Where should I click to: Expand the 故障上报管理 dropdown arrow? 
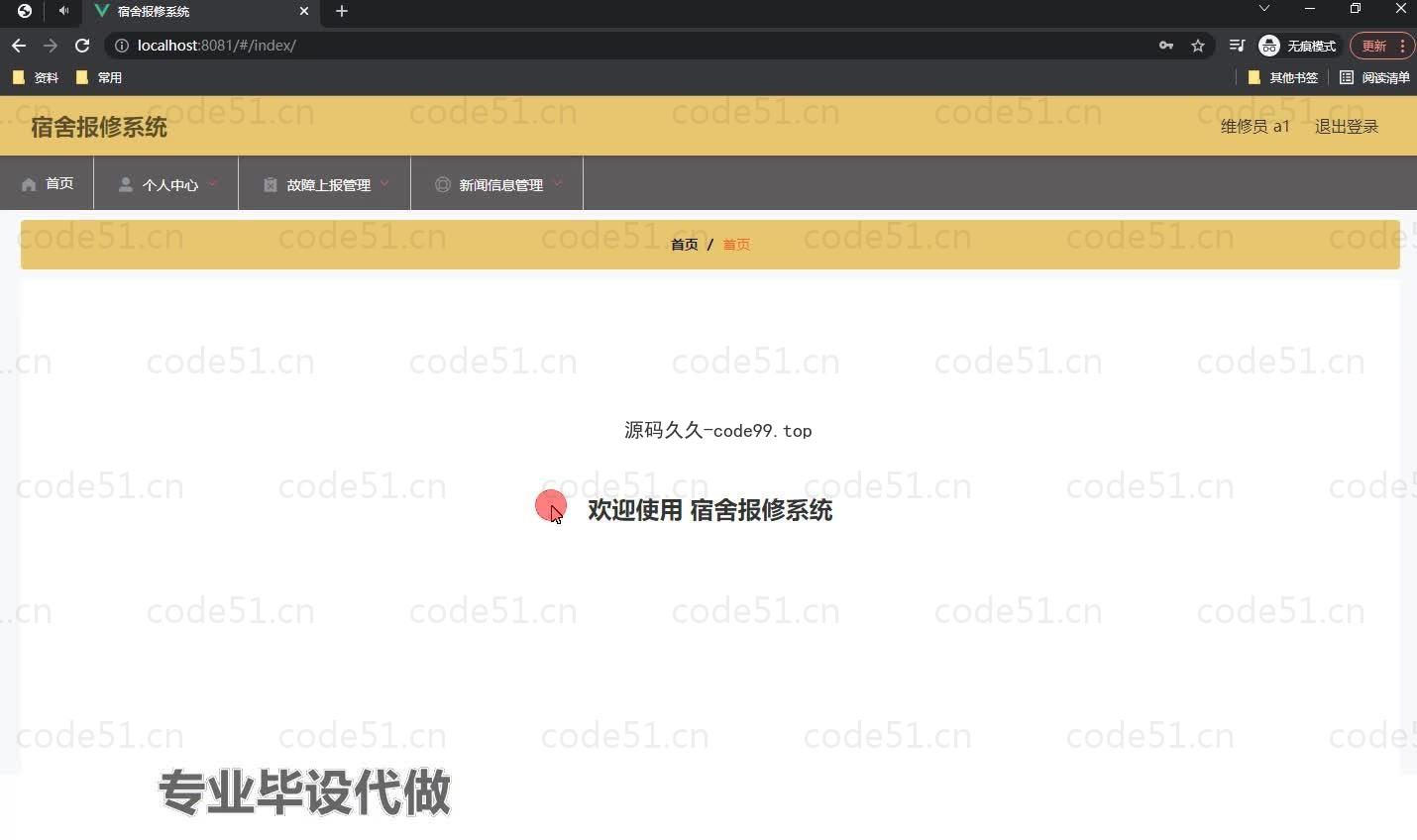pos(385,183)
